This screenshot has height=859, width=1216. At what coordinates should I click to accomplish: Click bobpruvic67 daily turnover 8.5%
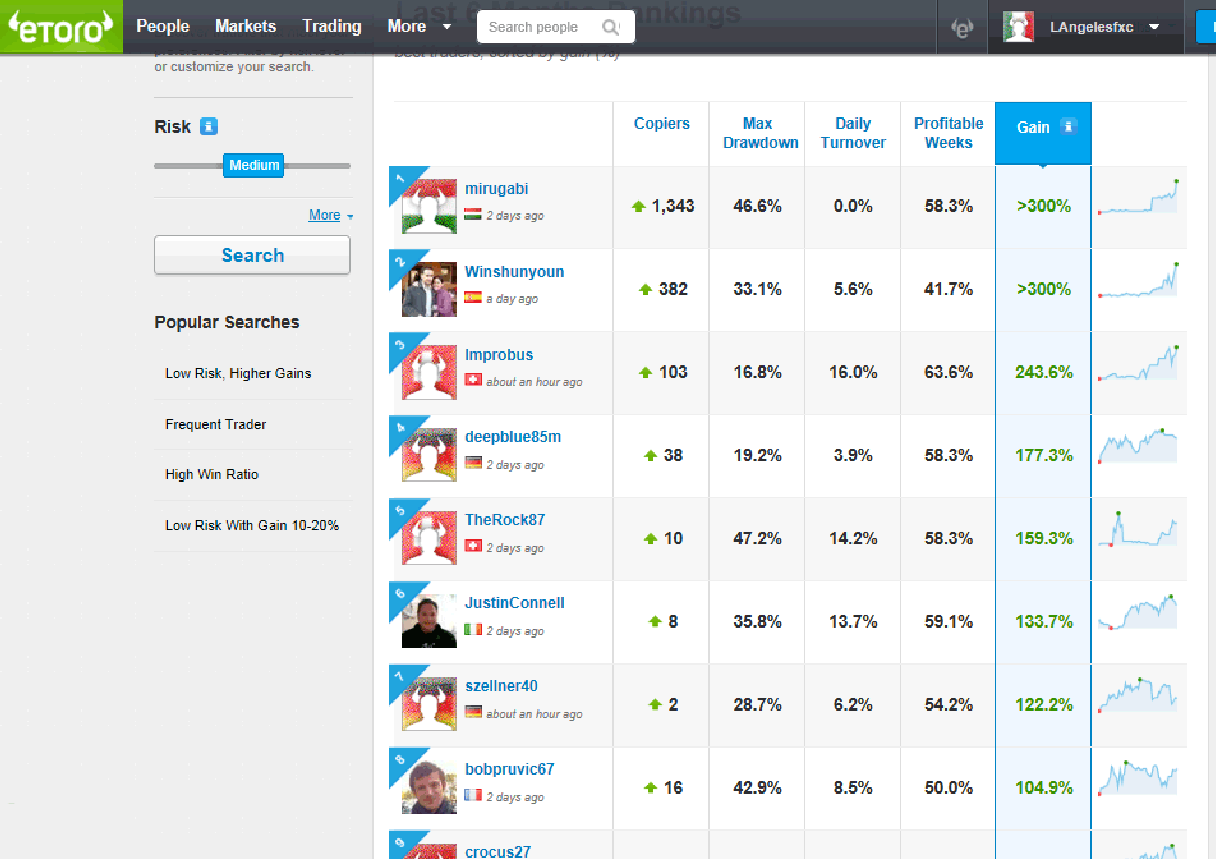[853, 787]
